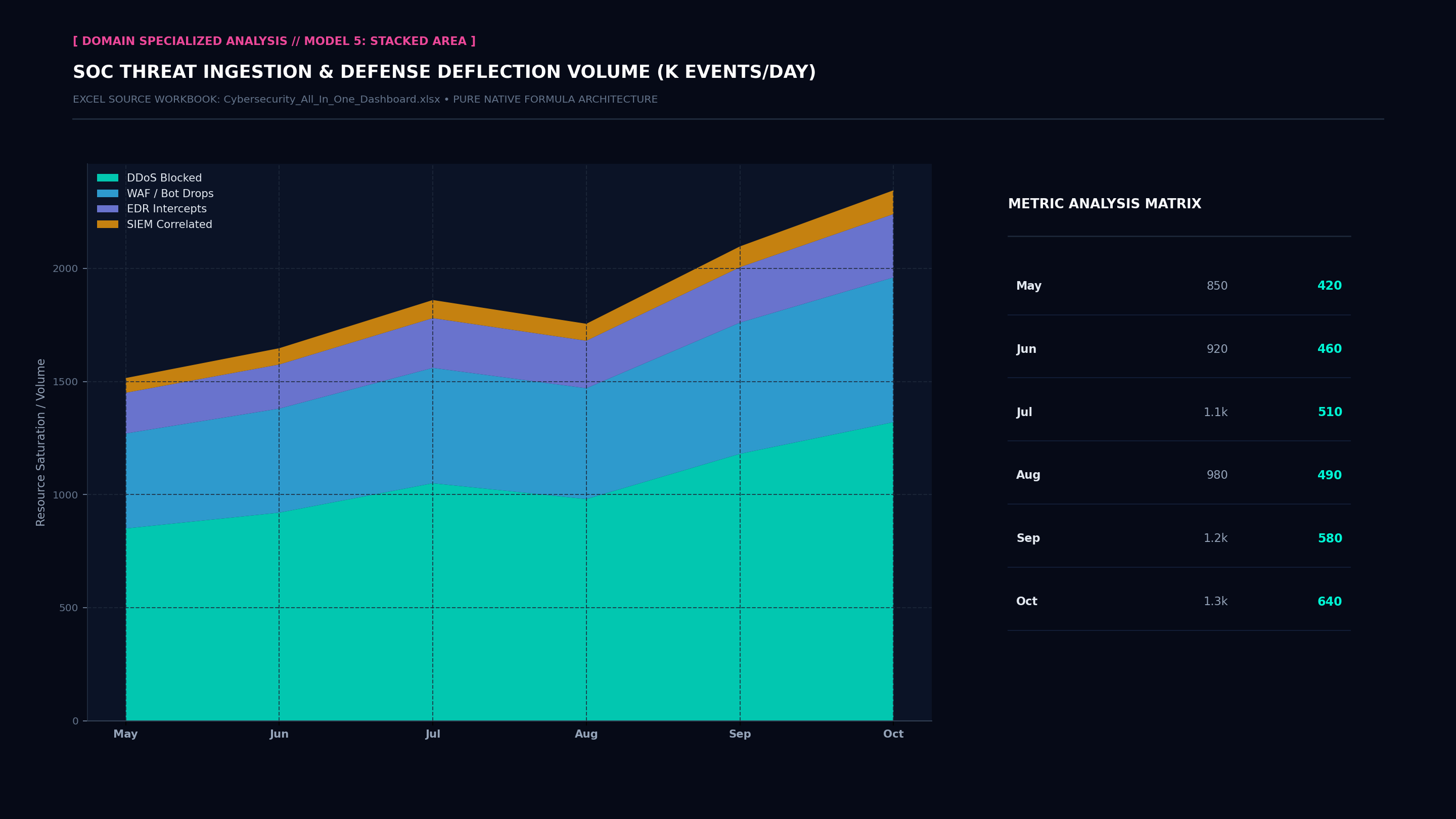The image size is (1456, 819).
Task: Click the 920 value in Jun row
Action: [x=1217, y=349]
